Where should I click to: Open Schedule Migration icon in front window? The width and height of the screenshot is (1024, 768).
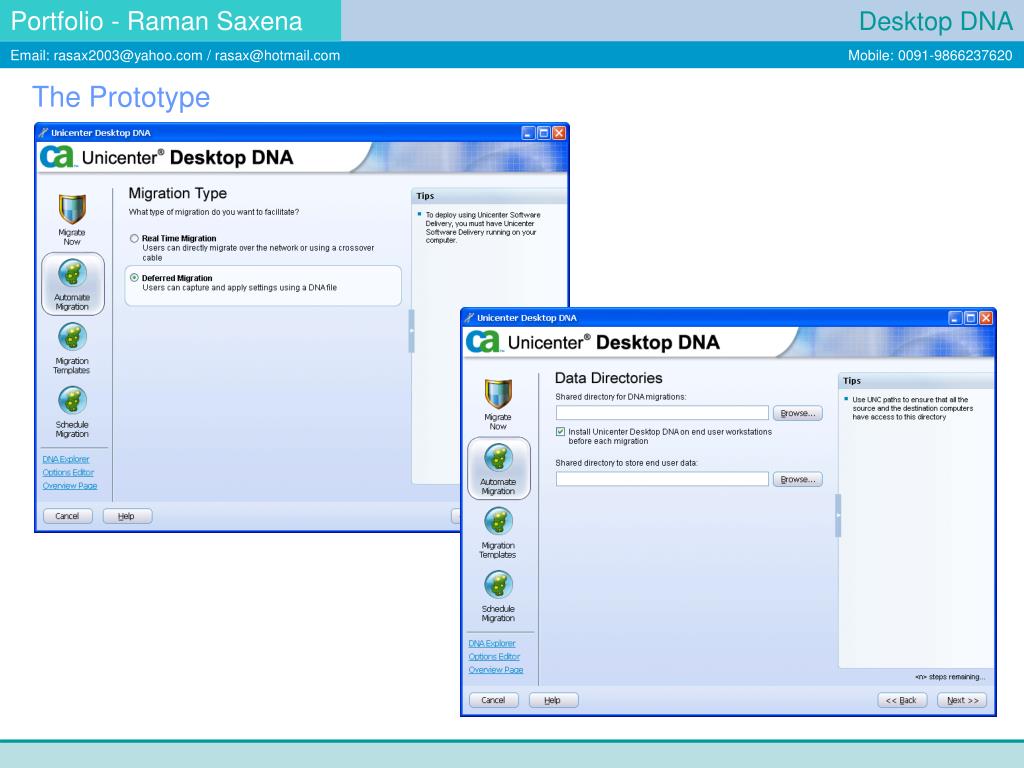(x=498, y=584)
